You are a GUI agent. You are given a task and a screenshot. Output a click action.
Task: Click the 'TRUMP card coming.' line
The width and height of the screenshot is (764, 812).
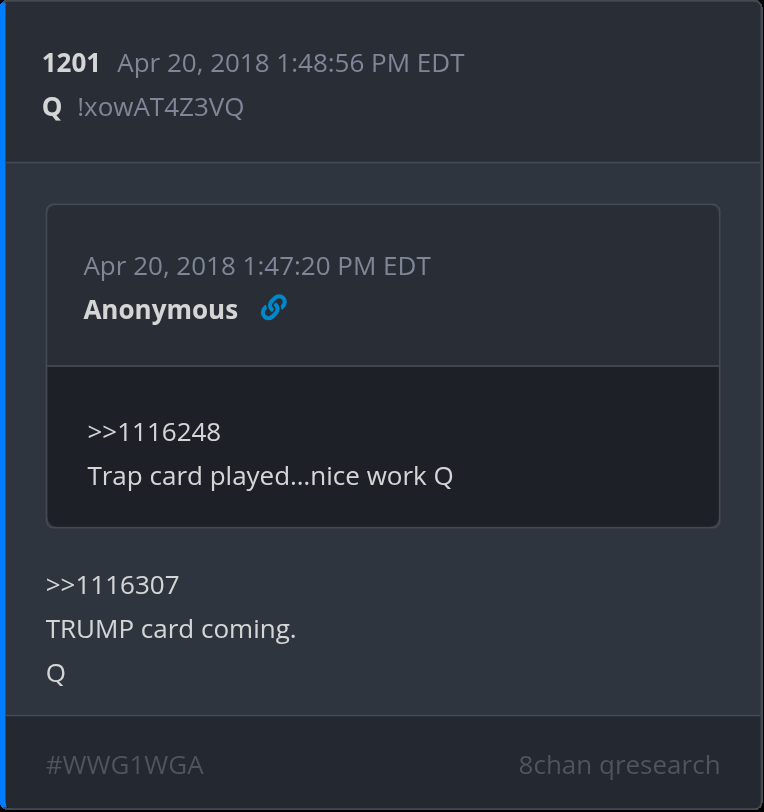click(171, 629)
